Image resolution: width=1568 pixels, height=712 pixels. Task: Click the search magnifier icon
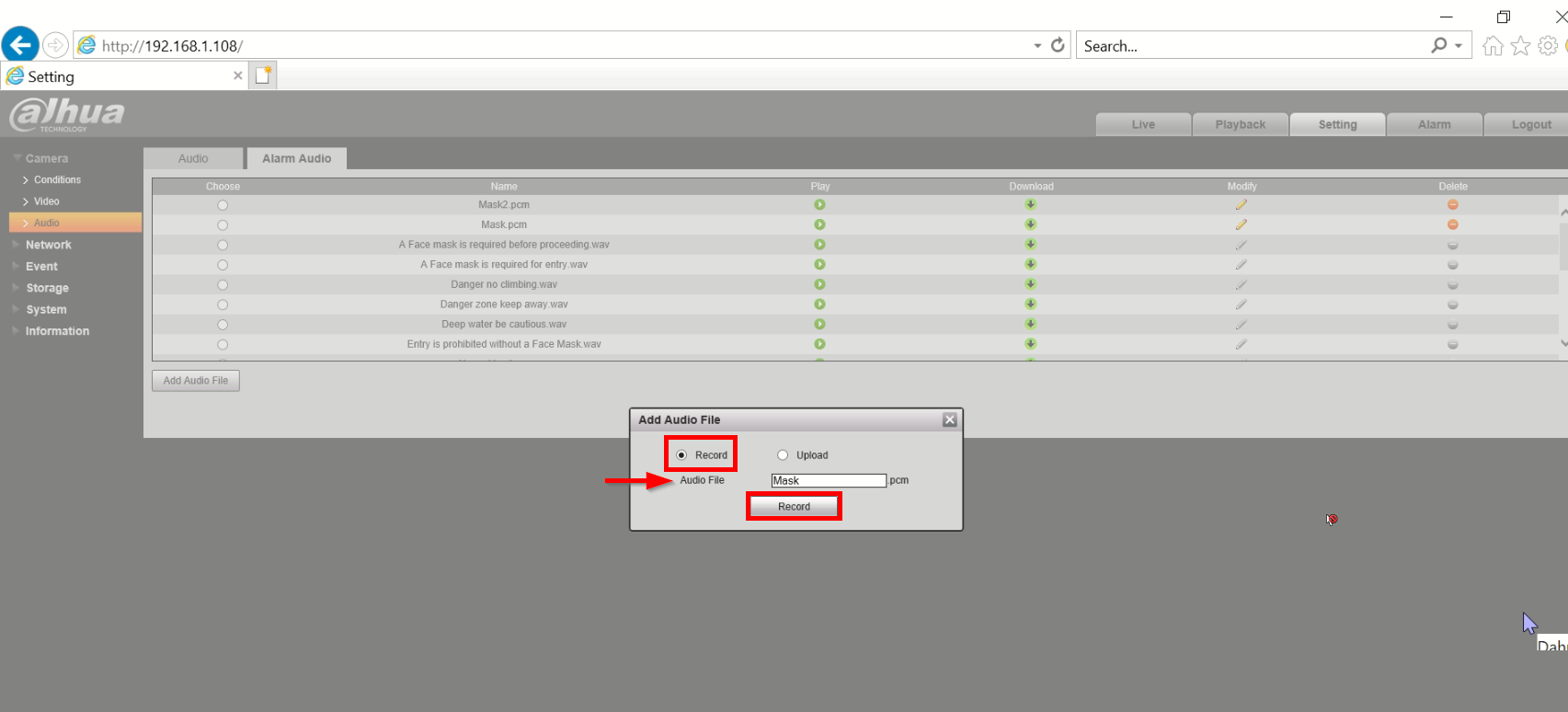pos(1439,45)
